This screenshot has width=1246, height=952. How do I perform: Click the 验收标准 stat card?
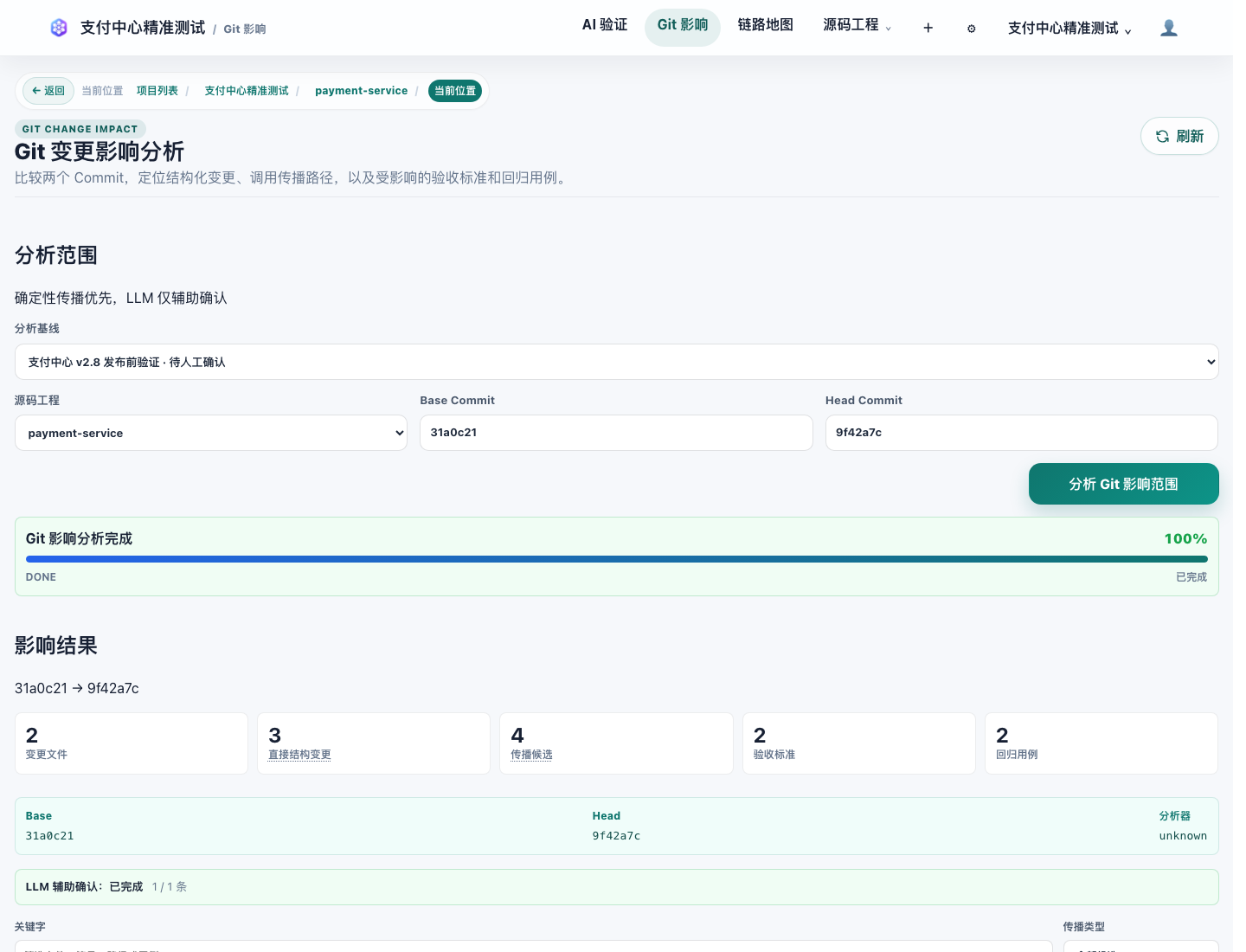pos(859,743)
